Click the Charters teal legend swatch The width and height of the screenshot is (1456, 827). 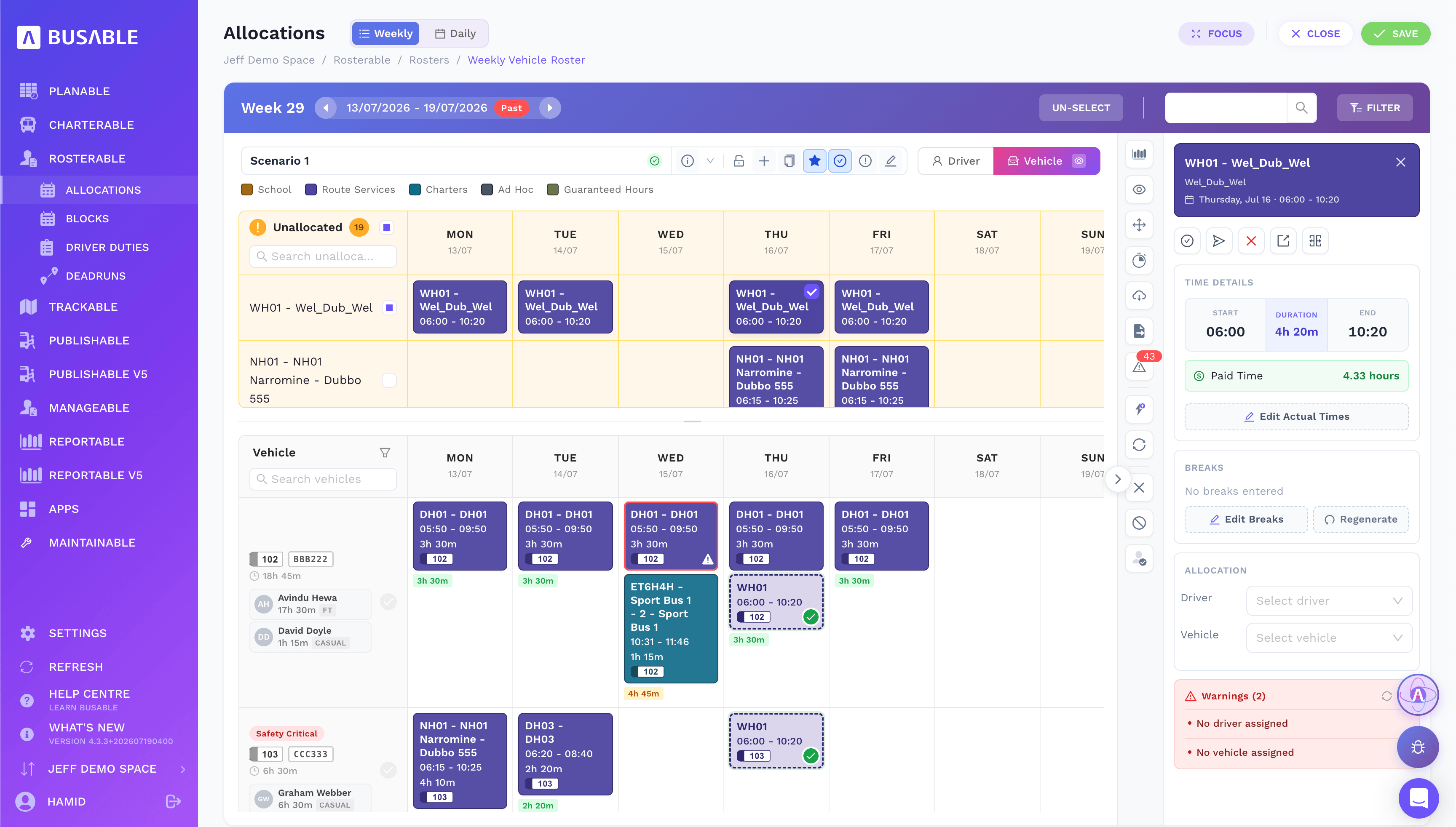(415, 190)
